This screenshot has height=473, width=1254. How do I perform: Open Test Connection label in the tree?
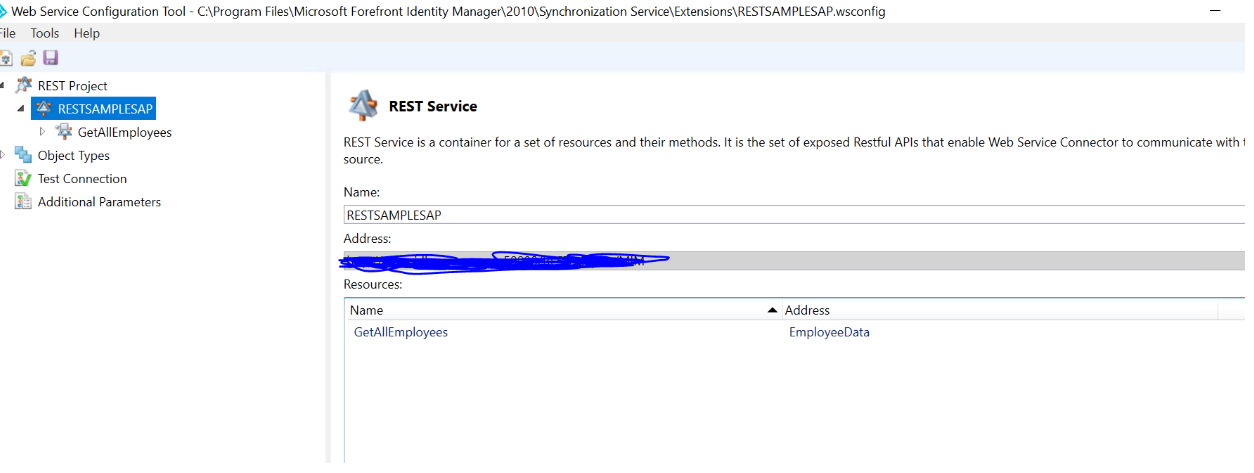click(82, 179)
